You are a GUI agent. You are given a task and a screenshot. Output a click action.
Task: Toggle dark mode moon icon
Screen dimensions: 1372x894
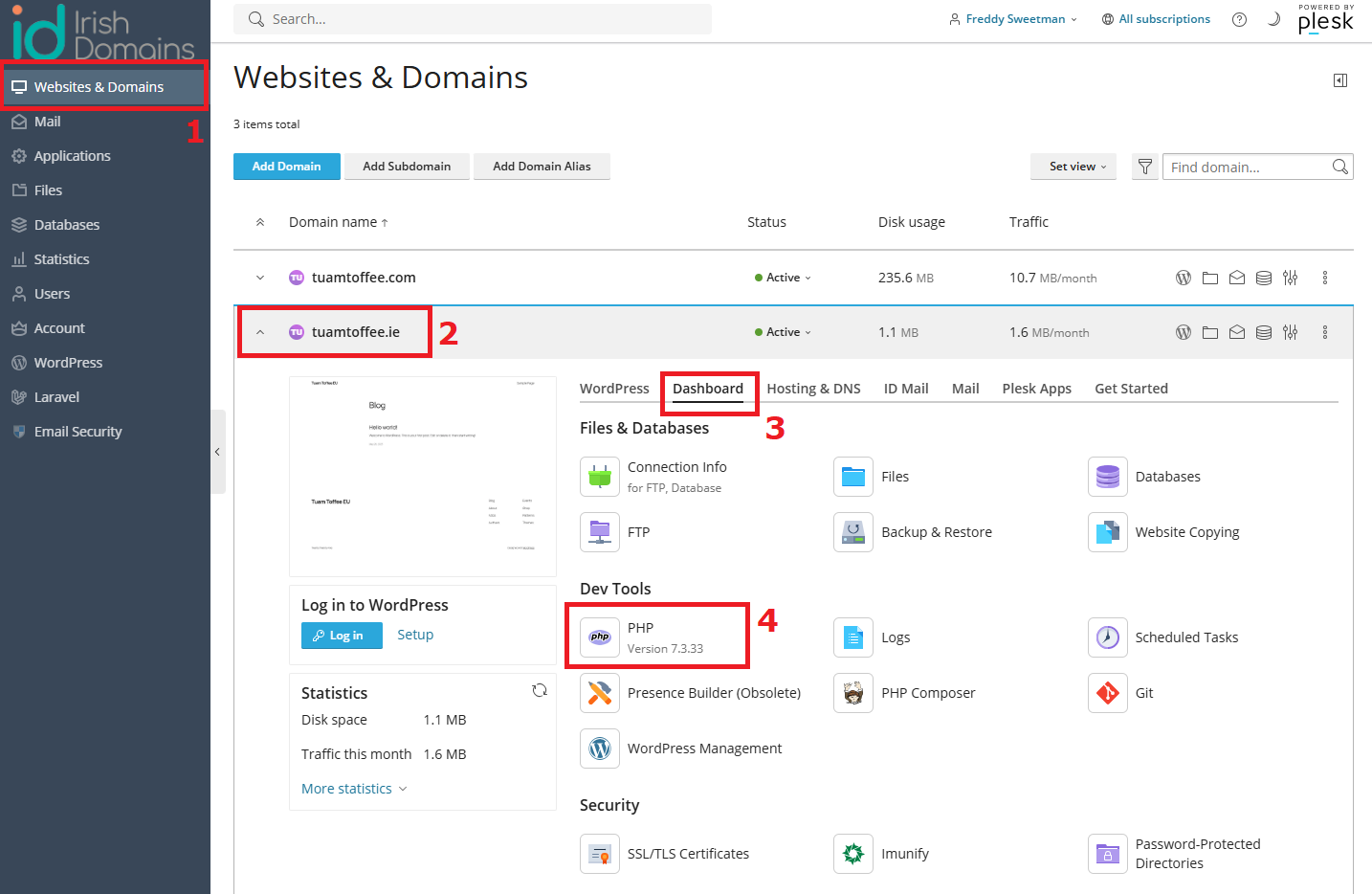coord(1273,19)
